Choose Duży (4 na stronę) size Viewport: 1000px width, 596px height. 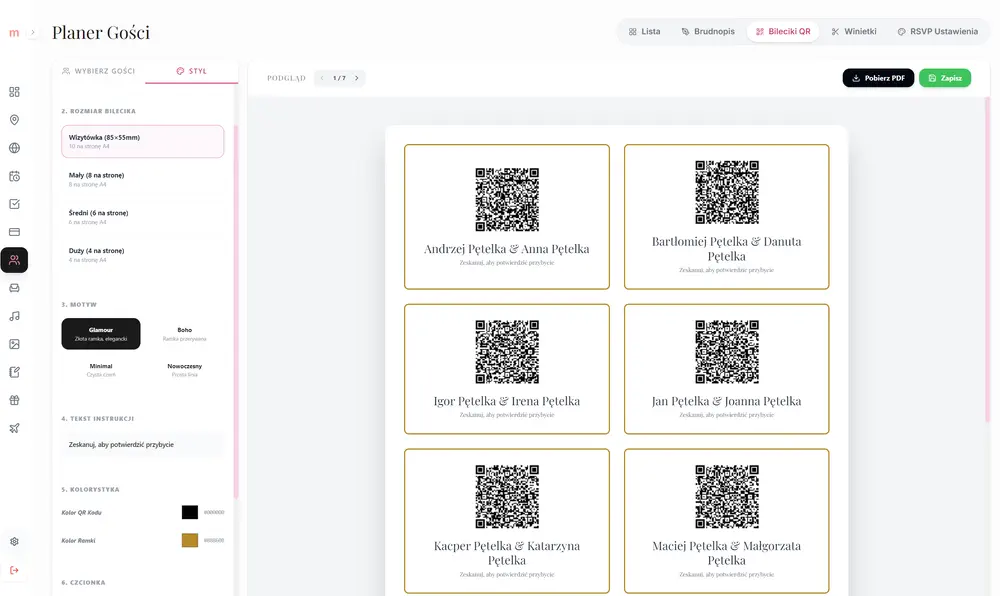click(x=142, y=255)
